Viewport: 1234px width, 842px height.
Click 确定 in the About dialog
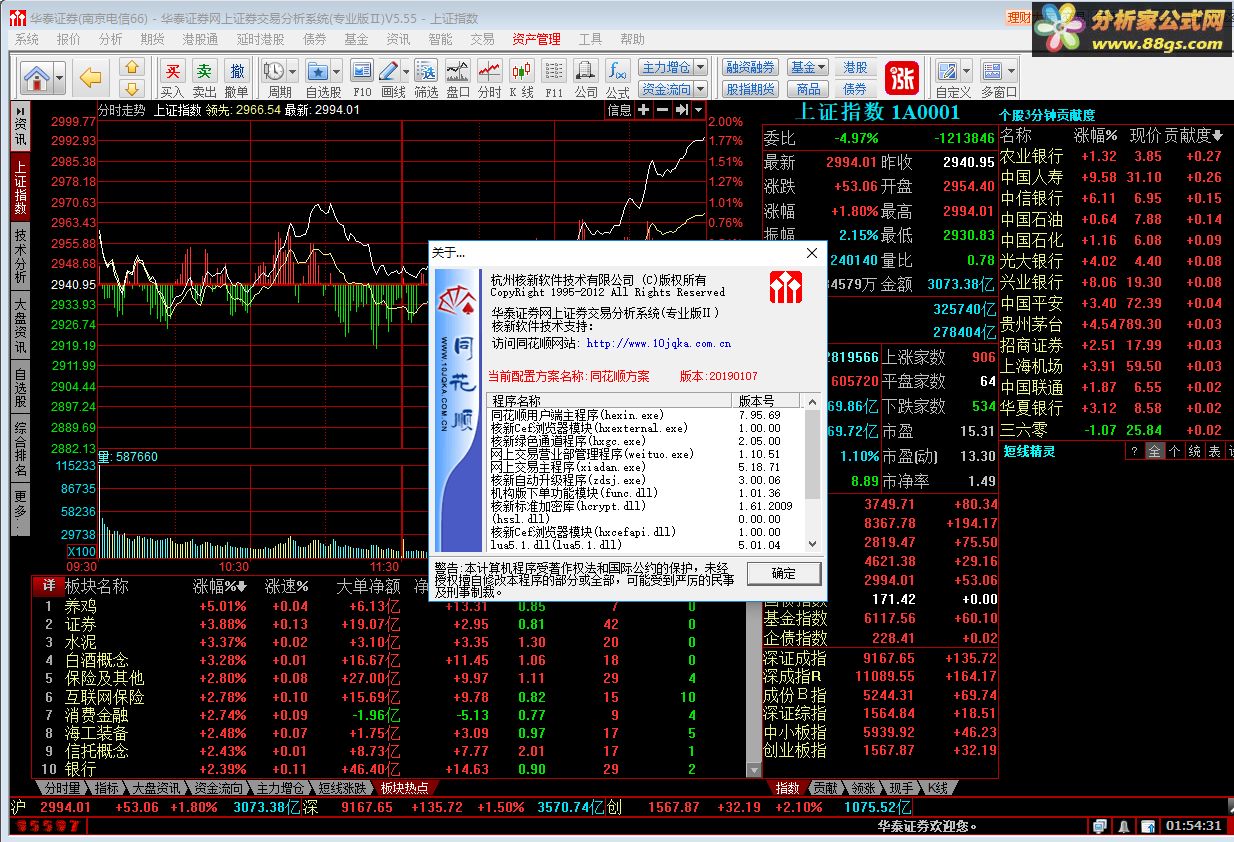tap(784, 573)
